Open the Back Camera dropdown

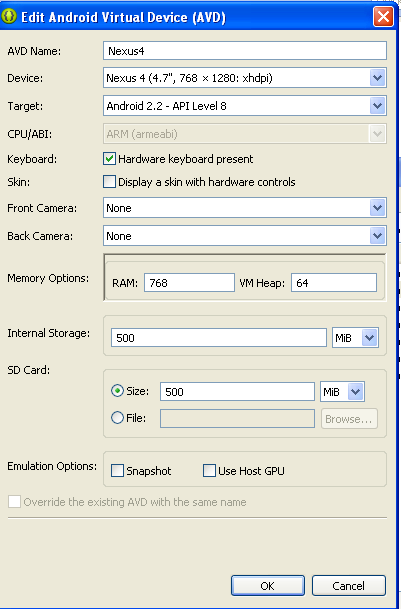[x=245, y=236]
